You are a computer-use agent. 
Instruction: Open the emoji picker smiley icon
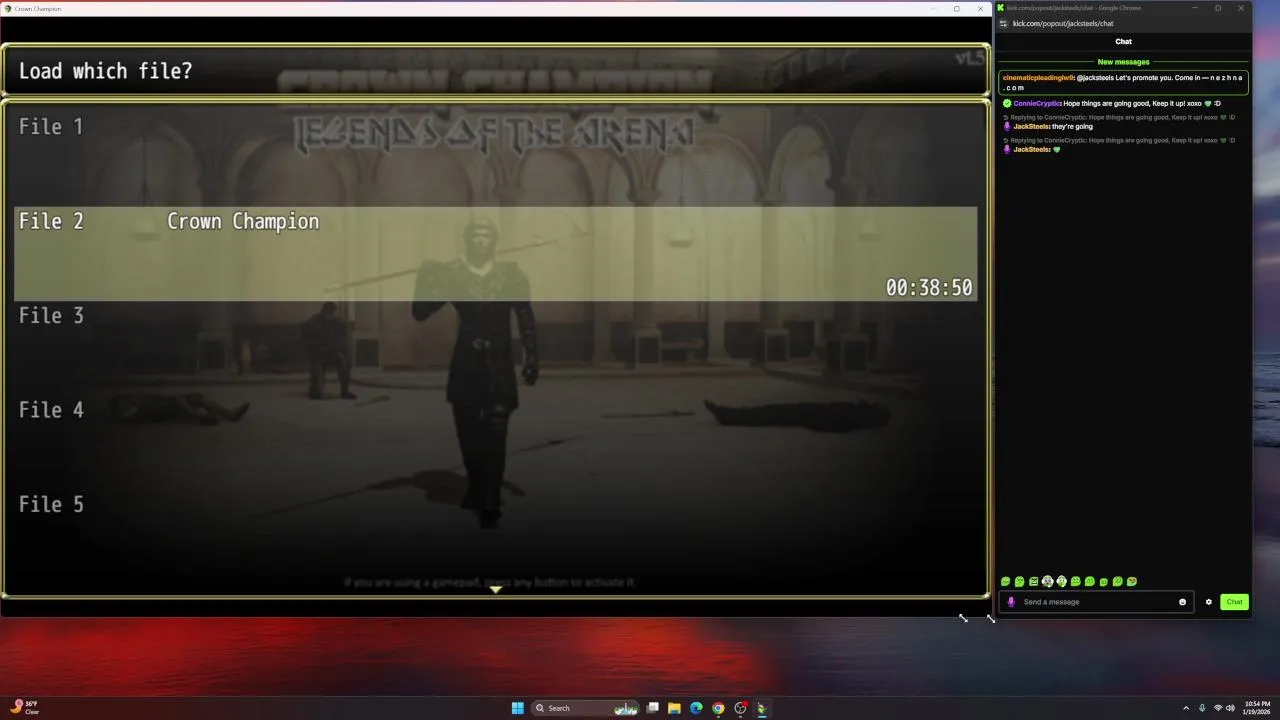coord(1182,602)
